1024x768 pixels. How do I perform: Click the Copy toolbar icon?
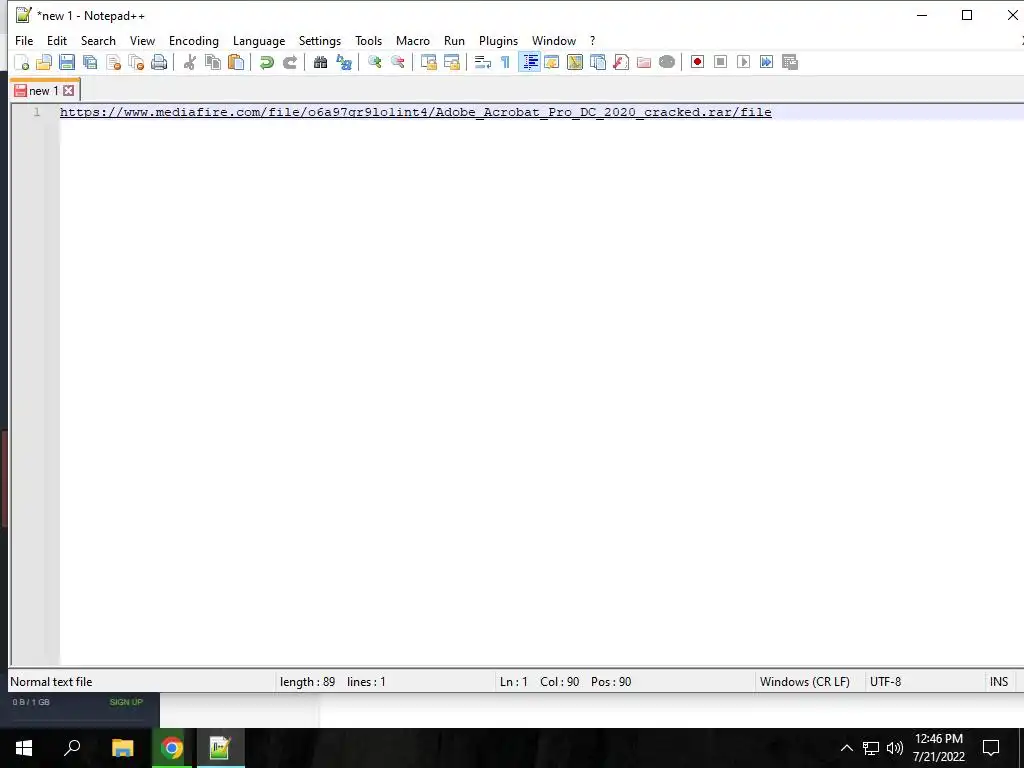(x=212, y=62)
